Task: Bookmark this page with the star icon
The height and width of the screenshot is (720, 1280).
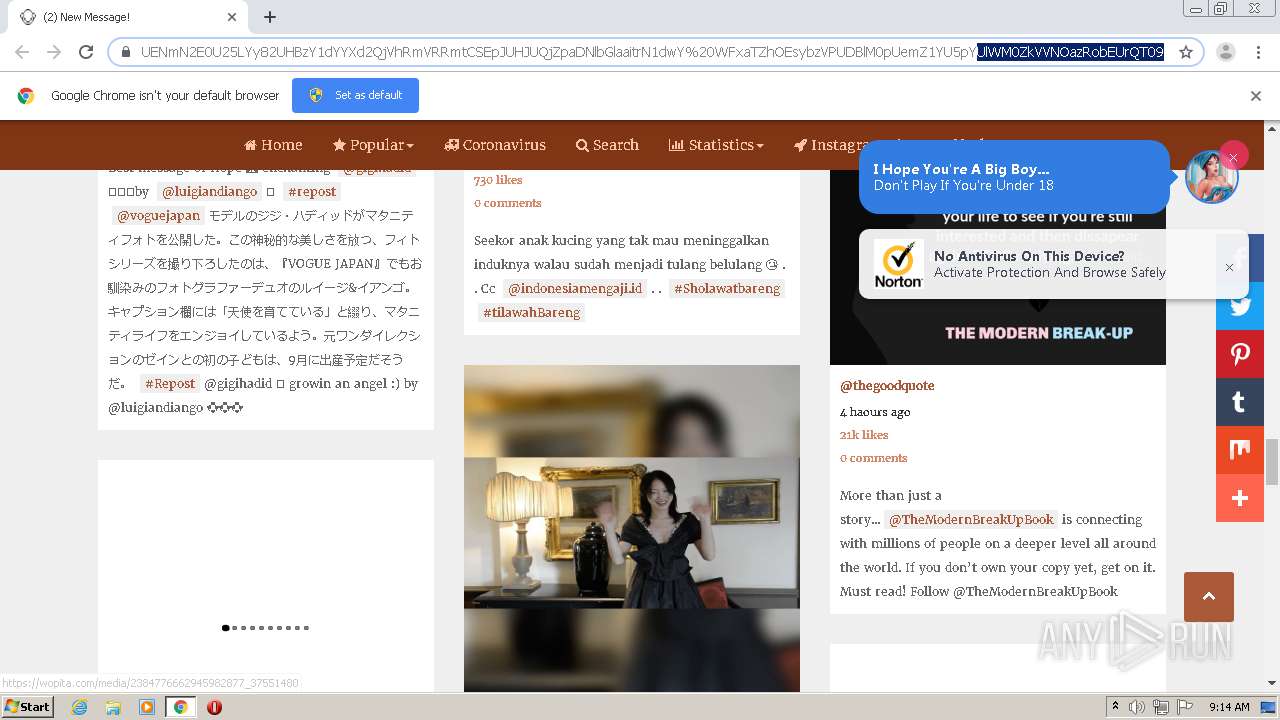Action: (1186, 52)
